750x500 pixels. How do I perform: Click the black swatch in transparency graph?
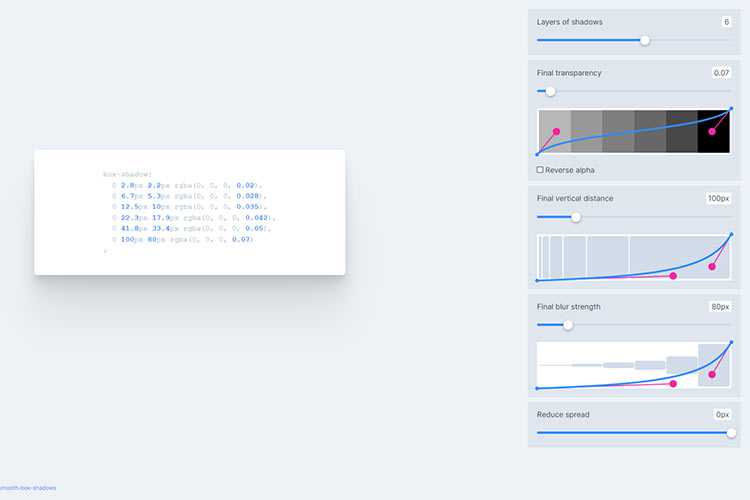tap(714, 131)
